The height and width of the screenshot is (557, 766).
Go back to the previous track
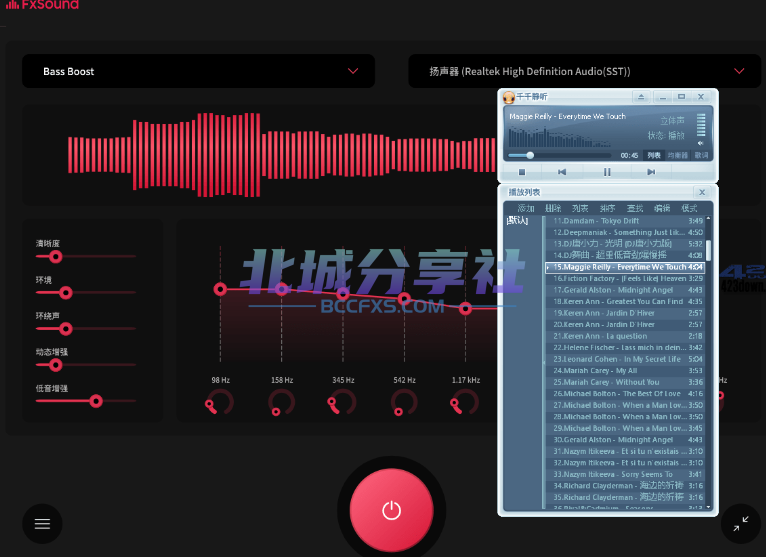[562, 172]
